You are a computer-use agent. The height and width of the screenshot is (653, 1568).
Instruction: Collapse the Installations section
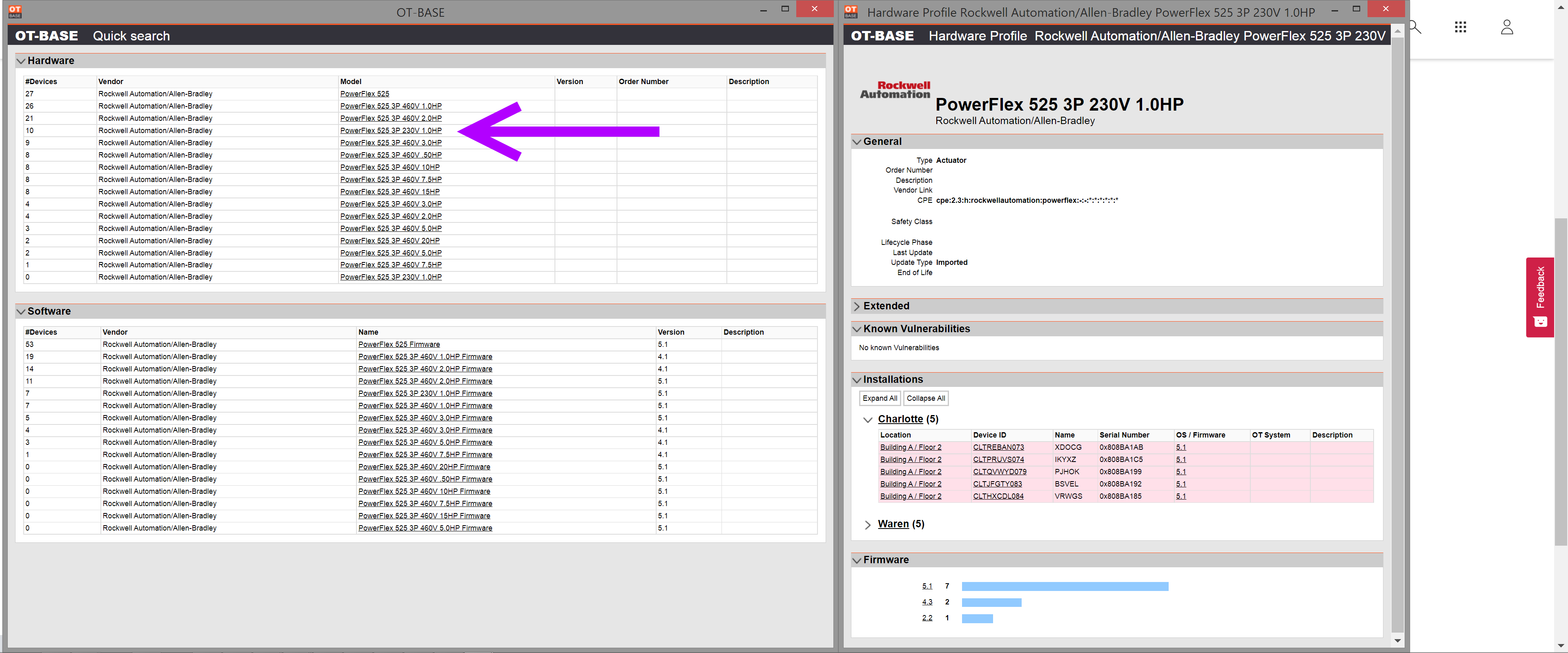click(857, 380)
